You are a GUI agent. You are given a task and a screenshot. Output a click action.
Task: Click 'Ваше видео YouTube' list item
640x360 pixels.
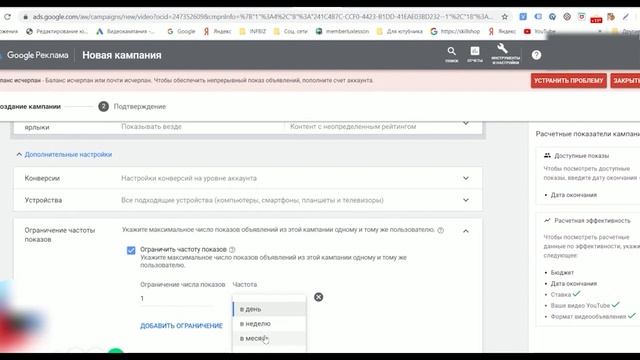tap(580, 306)
